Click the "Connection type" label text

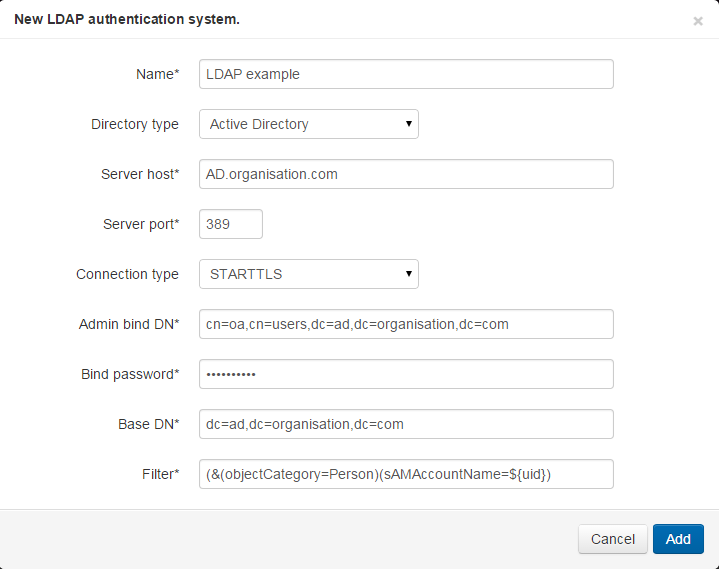(128, 274)
